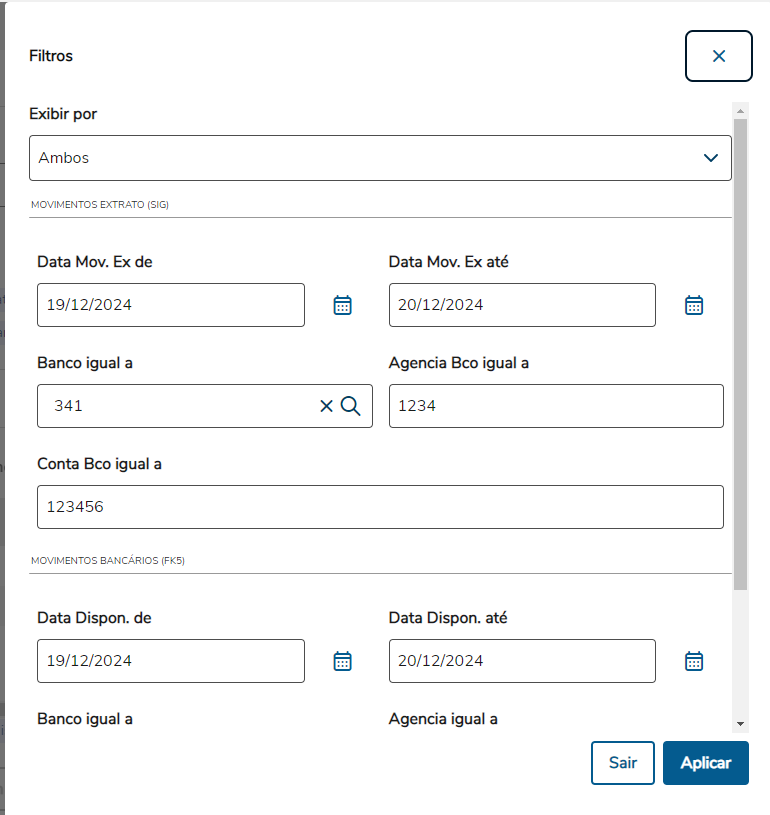The width and height of the screenshot is (770, 815).
Task: Click the Data Mov. Ex de field
Action: [x=170, y=305]
